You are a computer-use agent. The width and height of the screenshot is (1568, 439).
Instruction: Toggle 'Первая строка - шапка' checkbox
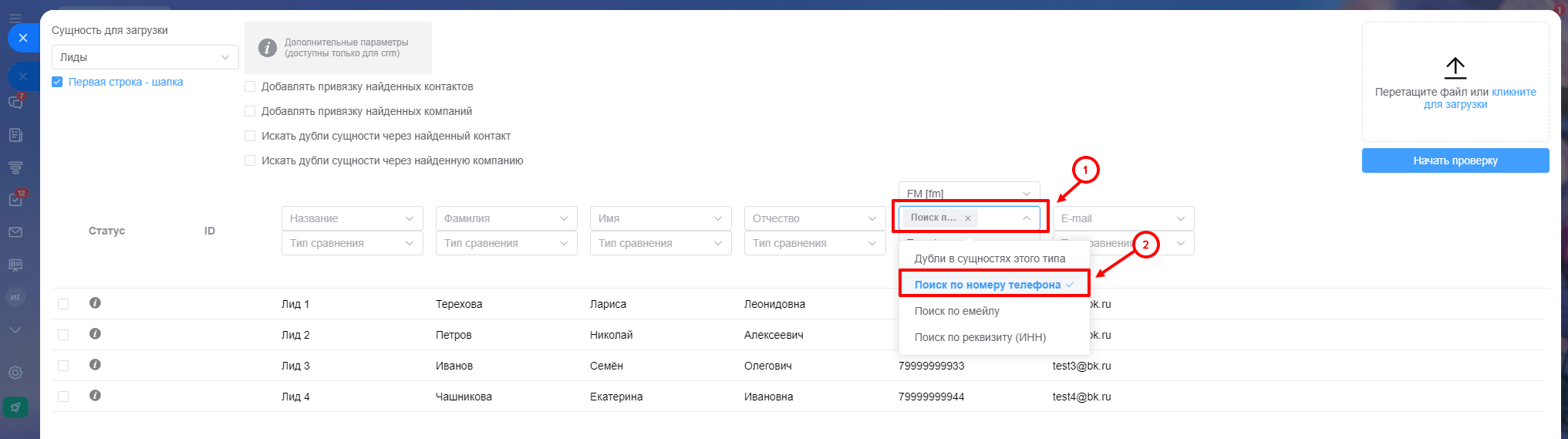click(x=57, y=82)
